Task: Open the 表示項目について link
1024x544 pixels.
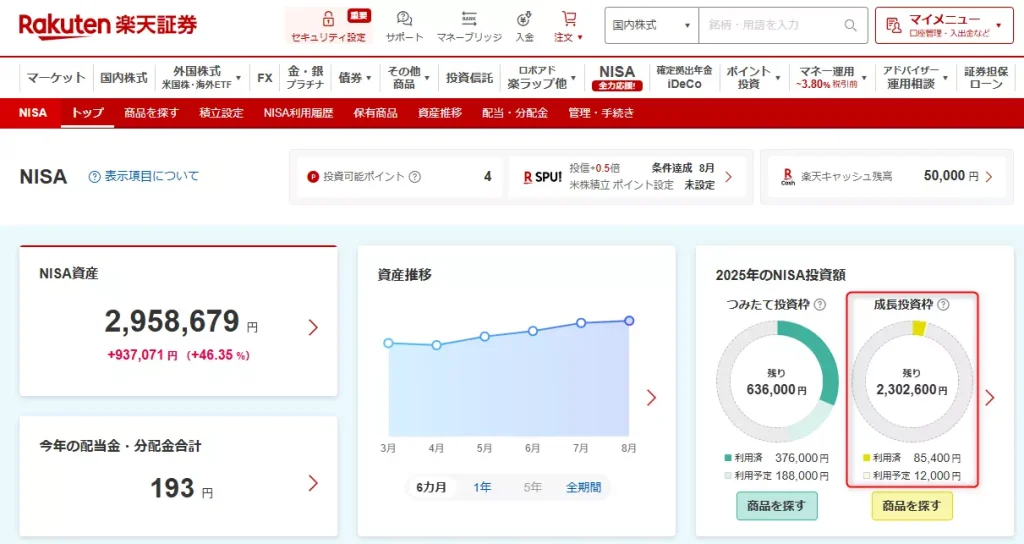Action: click(152, 176)
